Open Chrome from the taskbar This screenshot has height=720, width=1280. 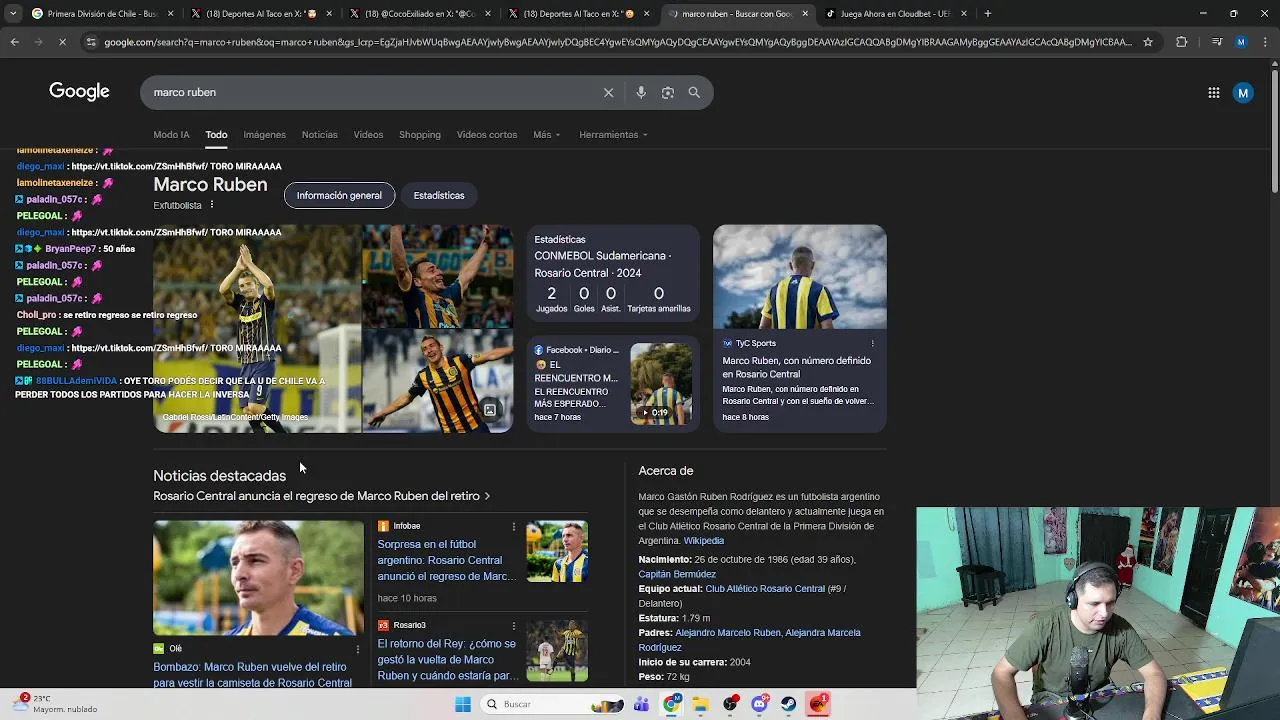672,704
